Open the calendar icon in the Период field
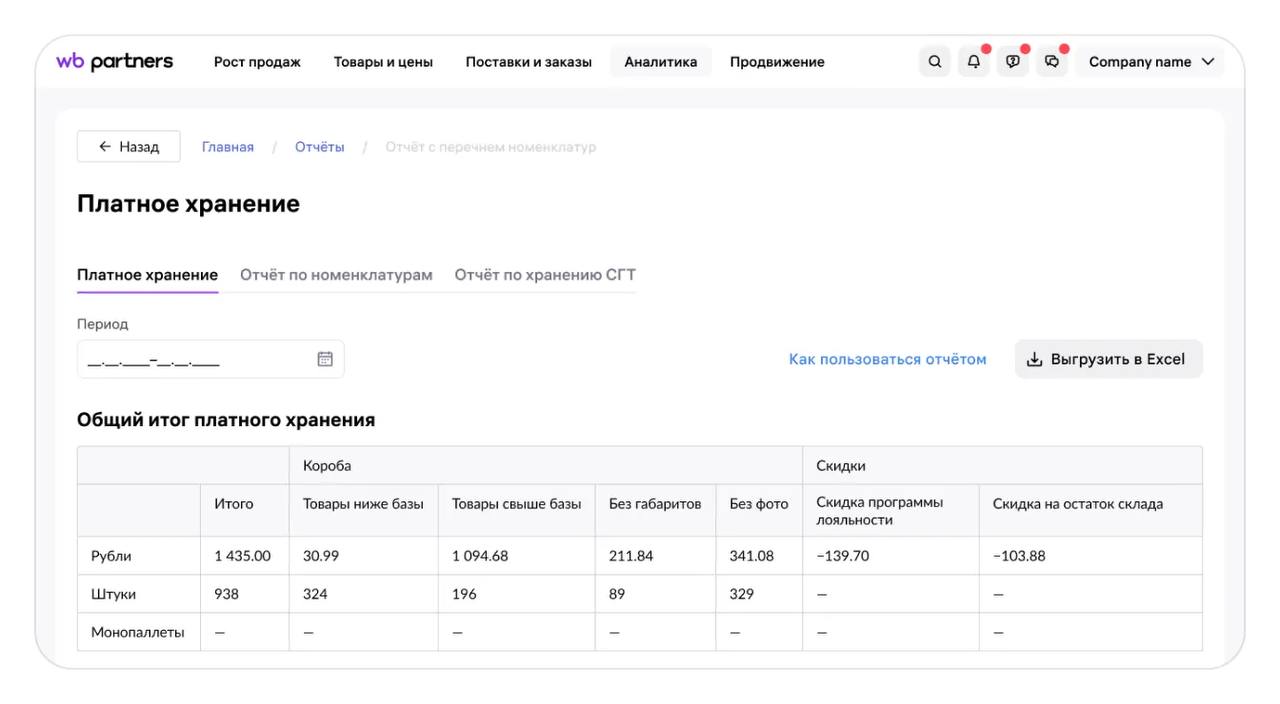The width and height of the screenshot is (1280, 704). click(325, 359)
